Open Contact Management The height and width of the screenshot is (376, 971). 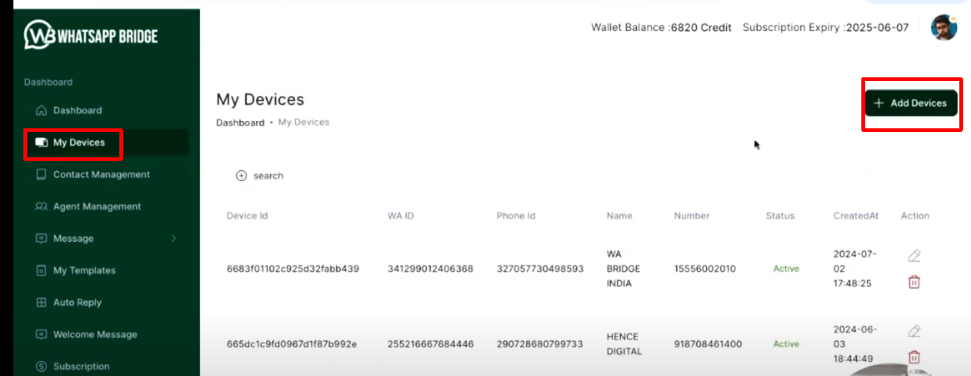coord(101,175)
